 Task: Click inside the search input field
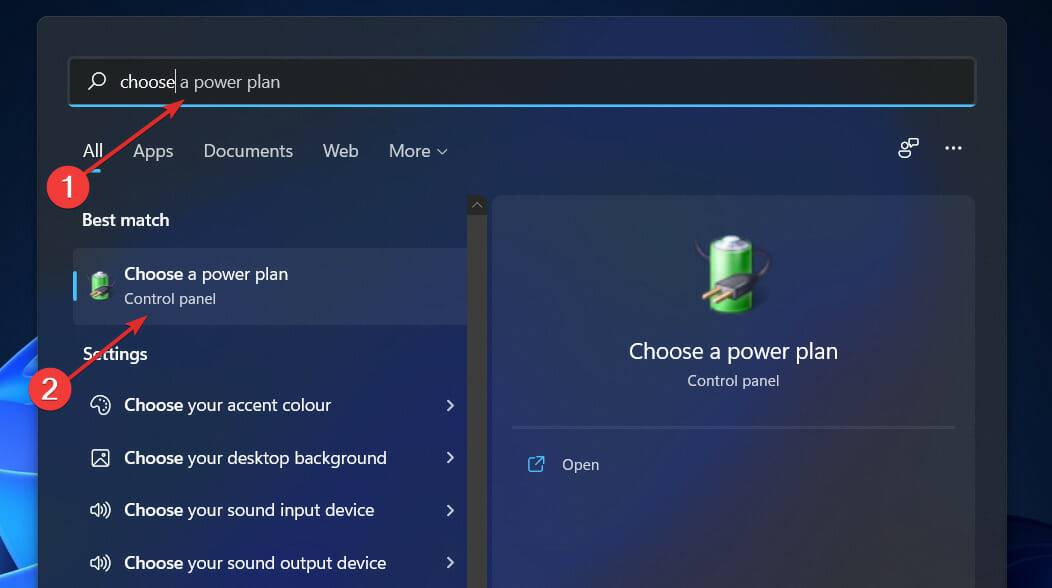click(400, 81)
